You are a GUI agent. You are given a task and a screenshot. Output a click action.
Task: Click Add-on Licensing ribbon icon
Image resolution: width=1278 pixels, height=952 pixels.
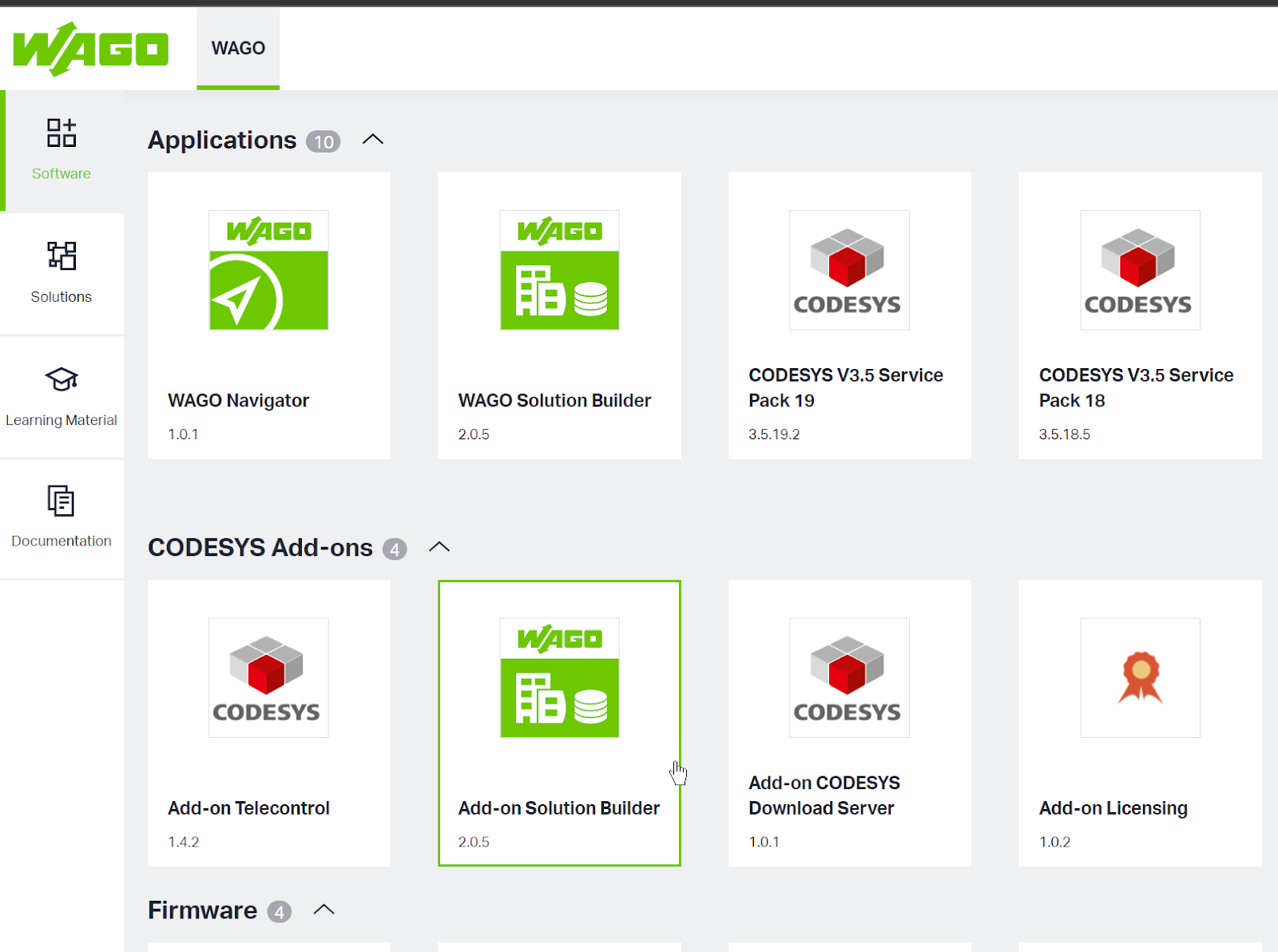click(1140, 677)
